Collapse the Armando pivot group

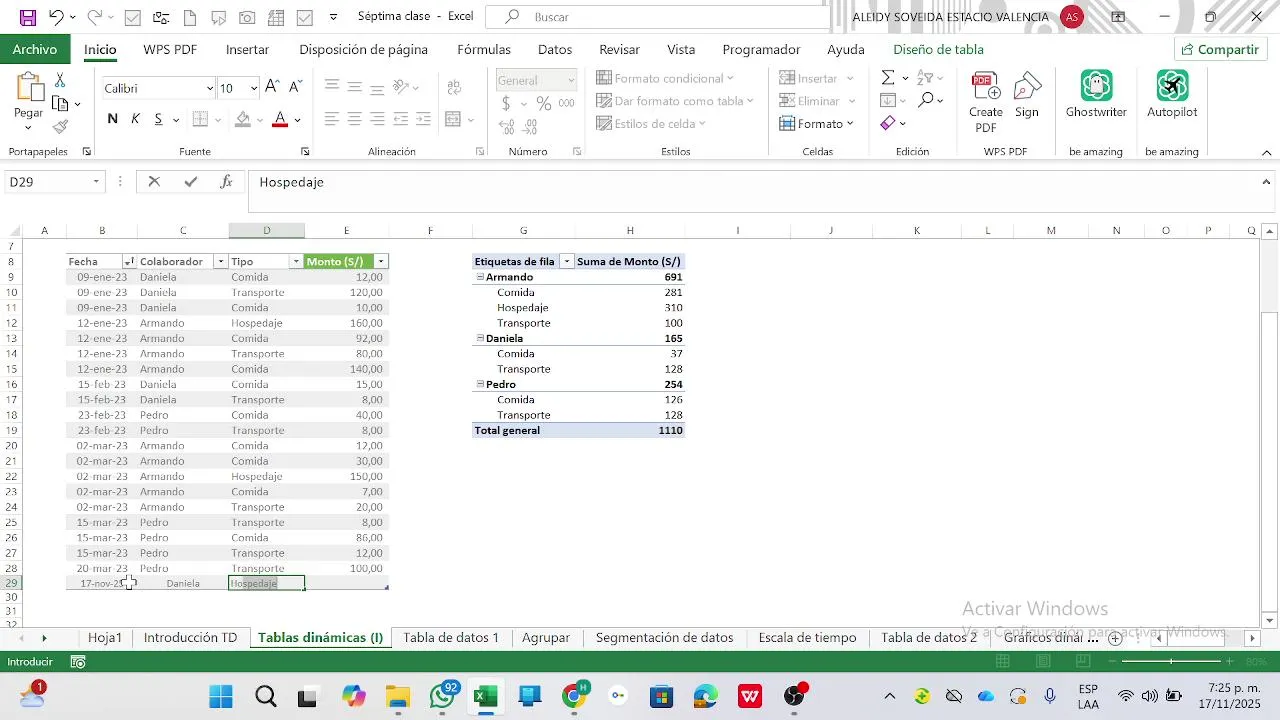[x=480, y=277]
